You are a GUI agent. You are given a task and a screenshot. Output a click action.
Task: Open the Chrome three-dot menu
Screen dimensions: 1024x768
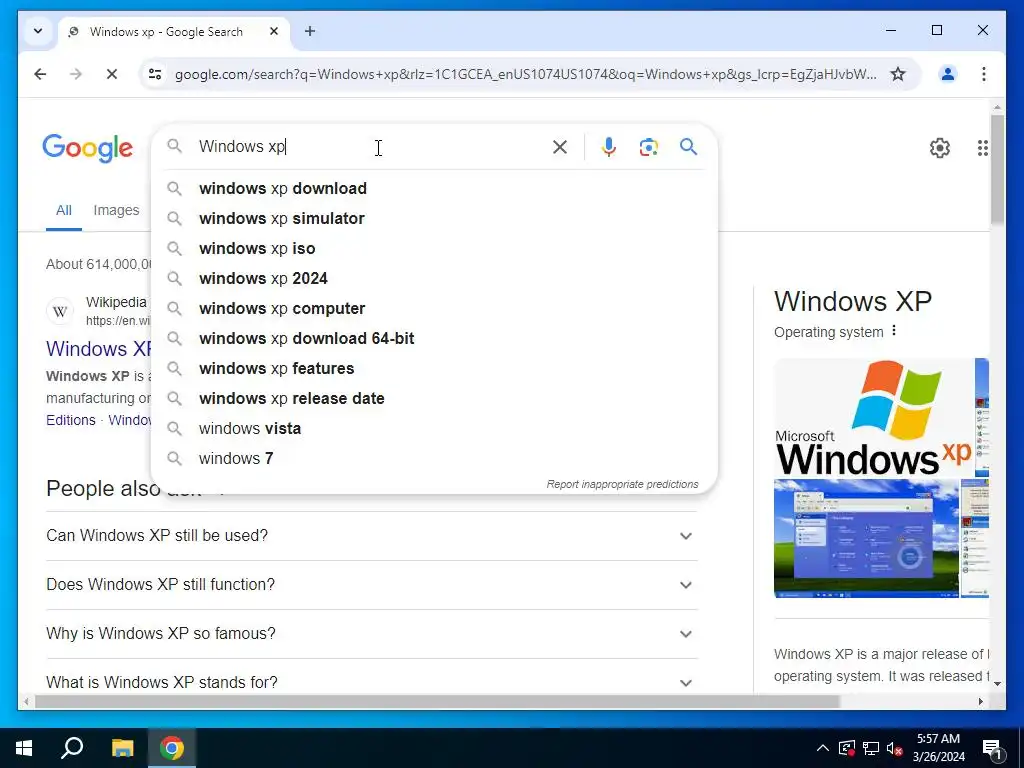click(x=984, y=74)
